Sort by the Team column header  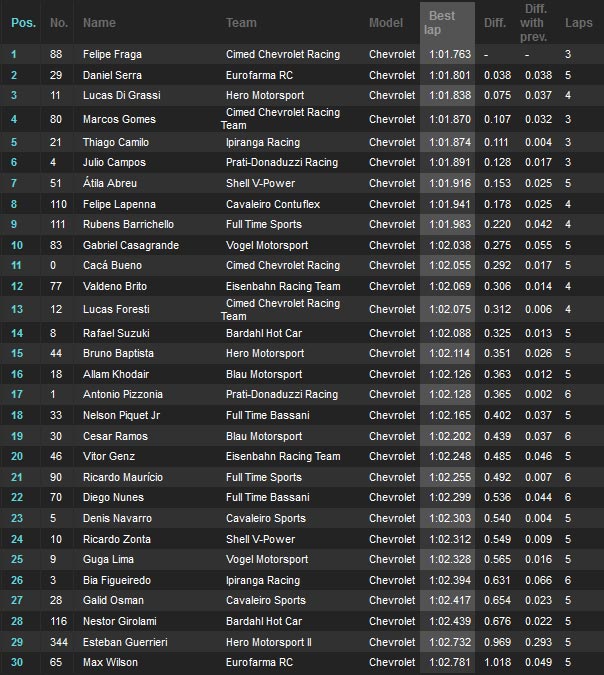pos(241,23)
